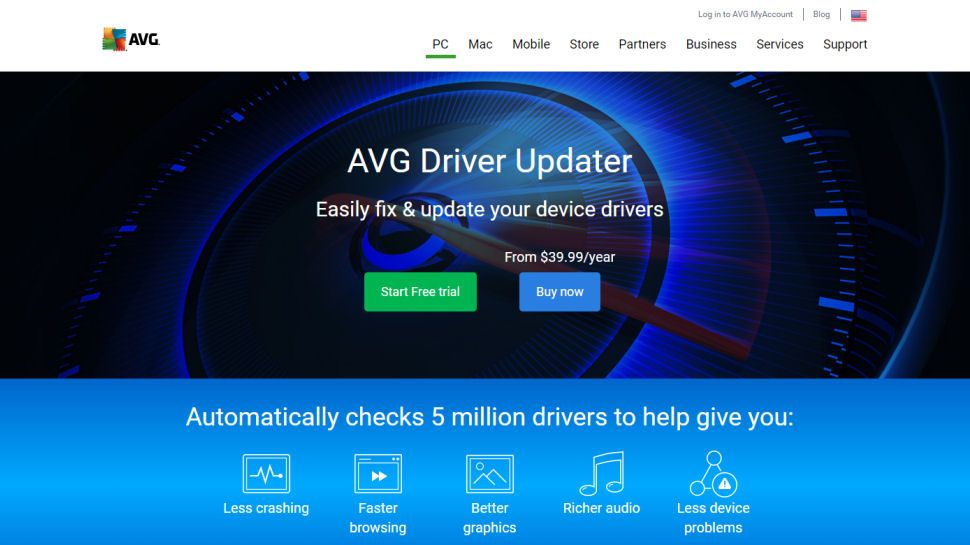Click the Start Free trial button
The width and height of the screenshot is (970, 545).
coord(420,292)
